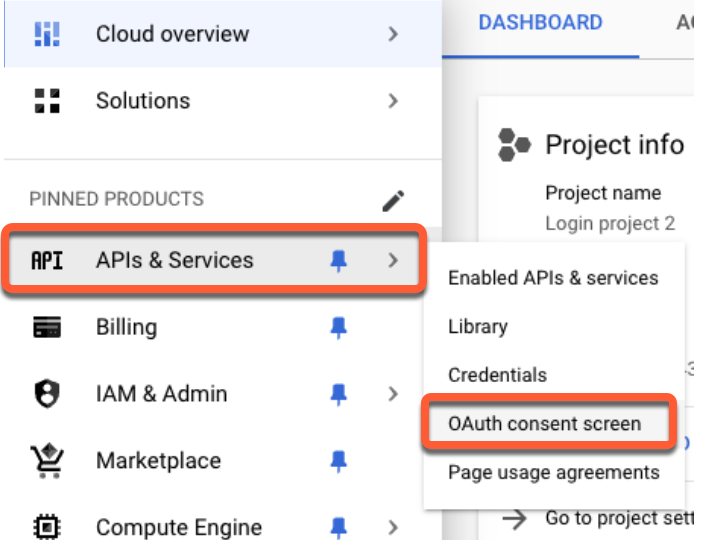This screenshot has height=540, width=710.
Task: Expand the IAM & Admin submenu chevron
Action: coord(393,394)
